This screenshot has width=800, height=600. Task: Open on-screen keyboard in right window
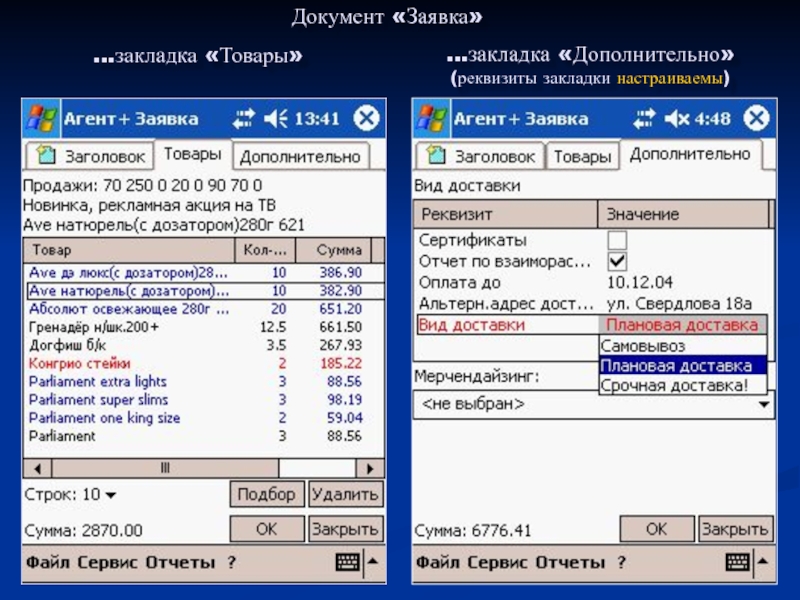click(737, 562)
